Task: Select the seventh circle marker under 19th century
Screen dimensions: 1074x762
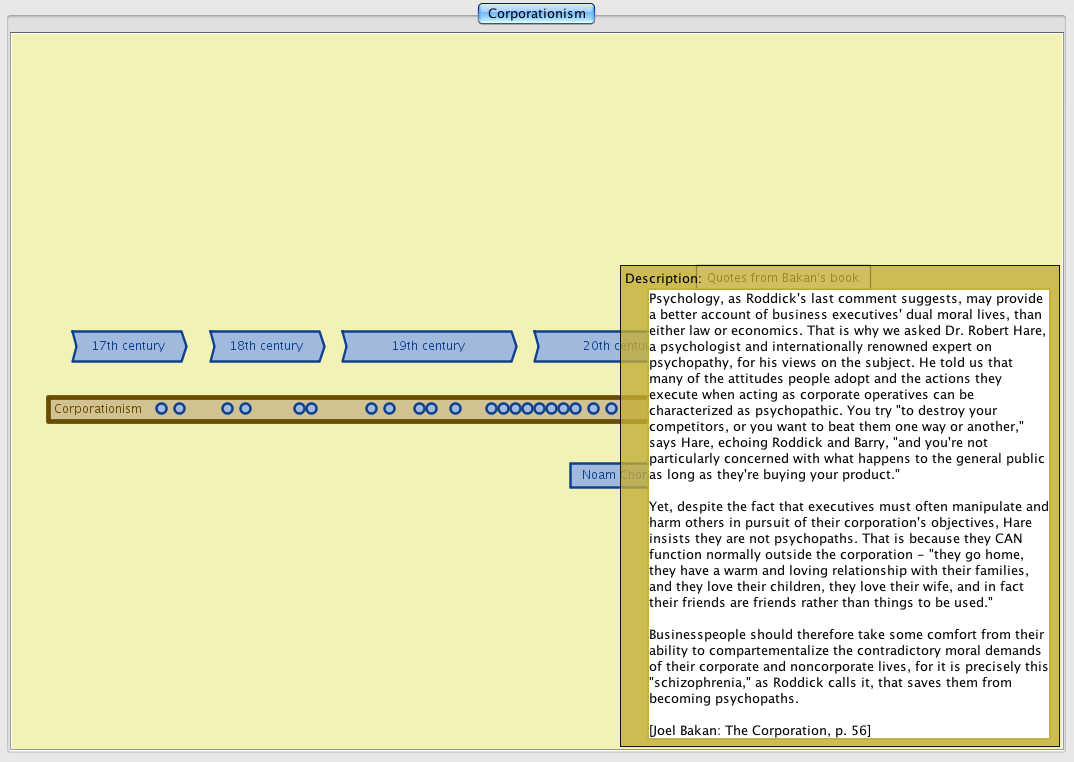Action: tap(372, 409)
